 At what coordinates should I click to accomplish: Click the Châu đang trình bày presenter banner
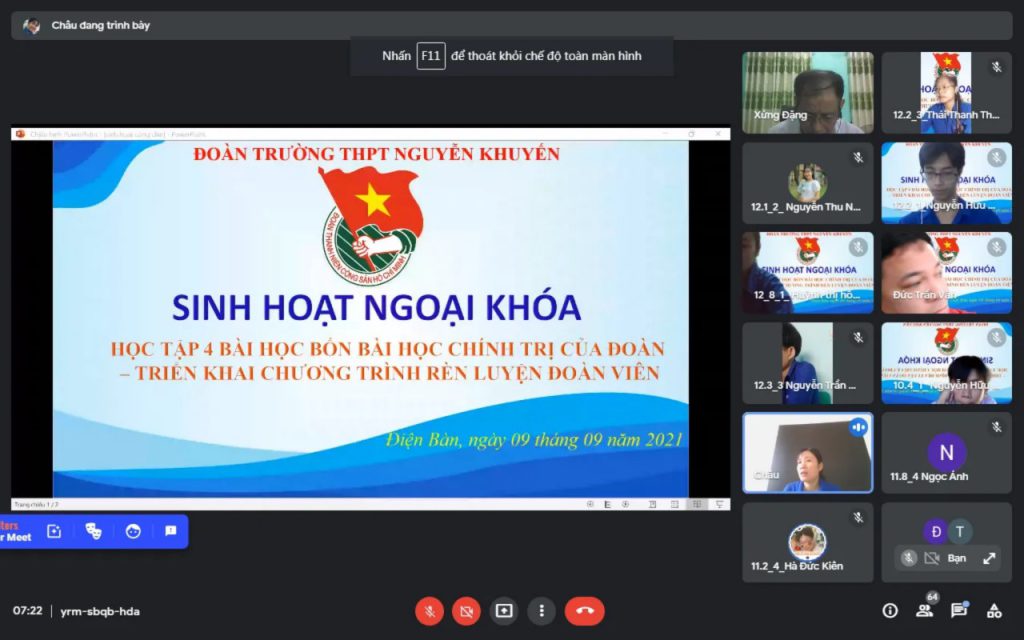tap(511, 25)
